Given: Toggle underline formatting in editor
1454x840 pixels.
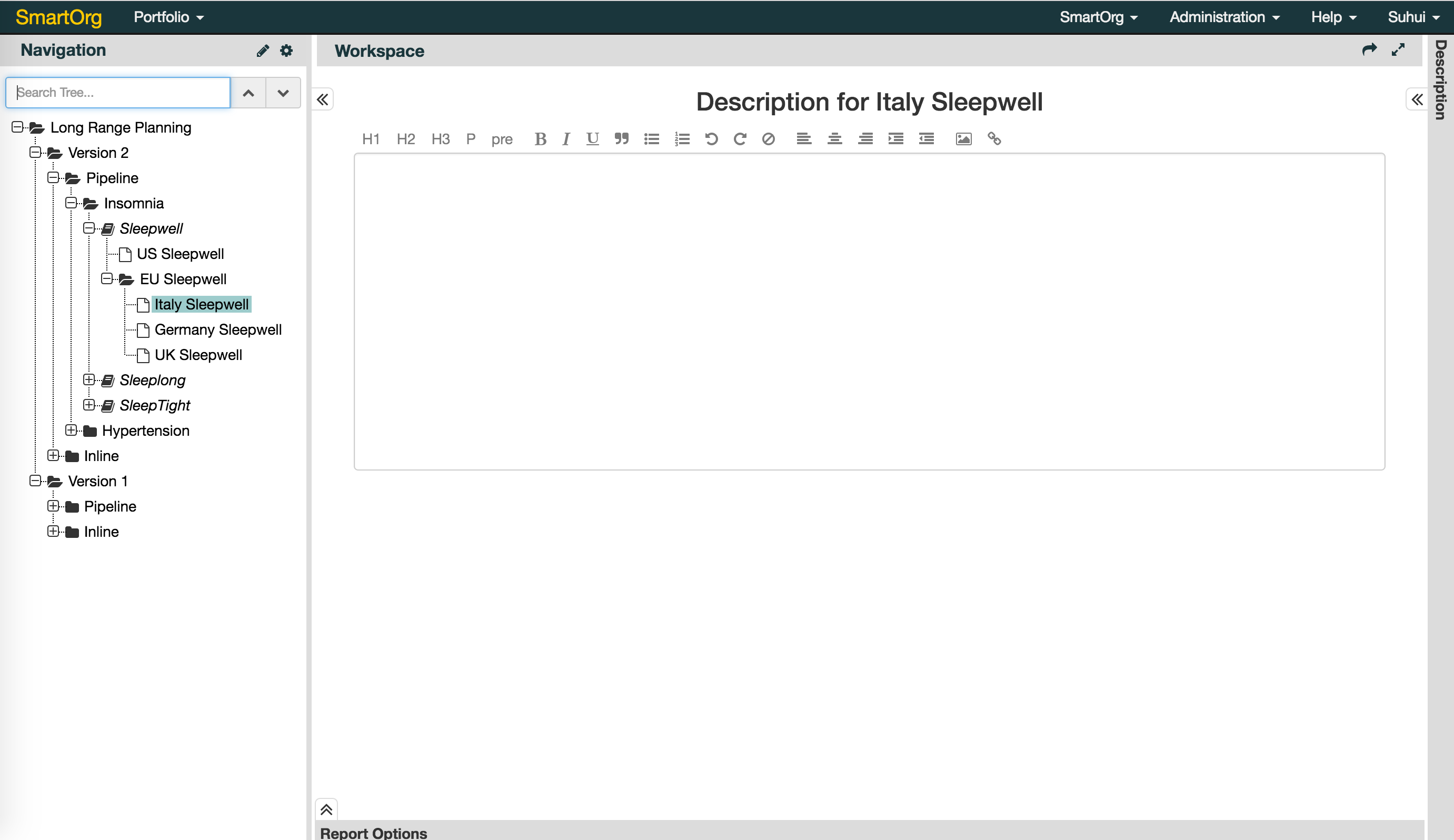Looking at the screenshot, I should 592,139.
